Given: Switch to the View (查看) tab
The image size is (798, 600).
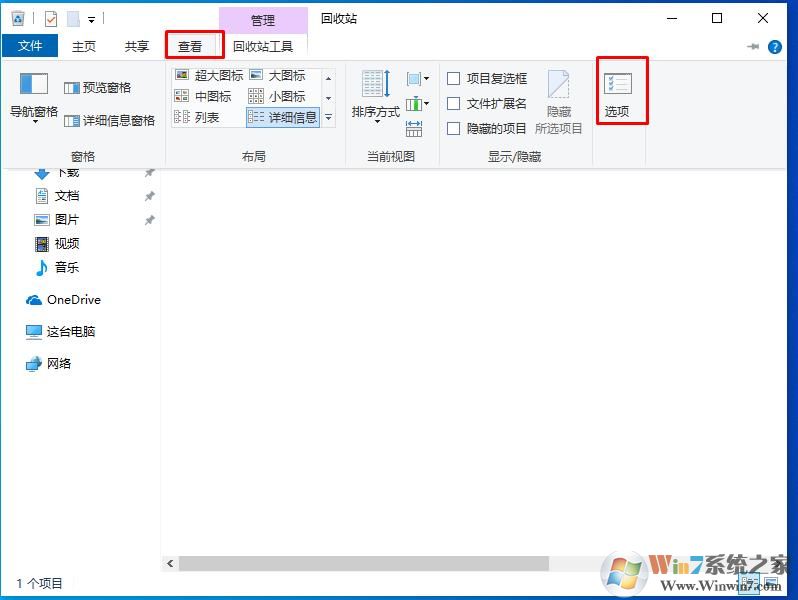Looking at the screenshot, I should [x=190, y=46].
